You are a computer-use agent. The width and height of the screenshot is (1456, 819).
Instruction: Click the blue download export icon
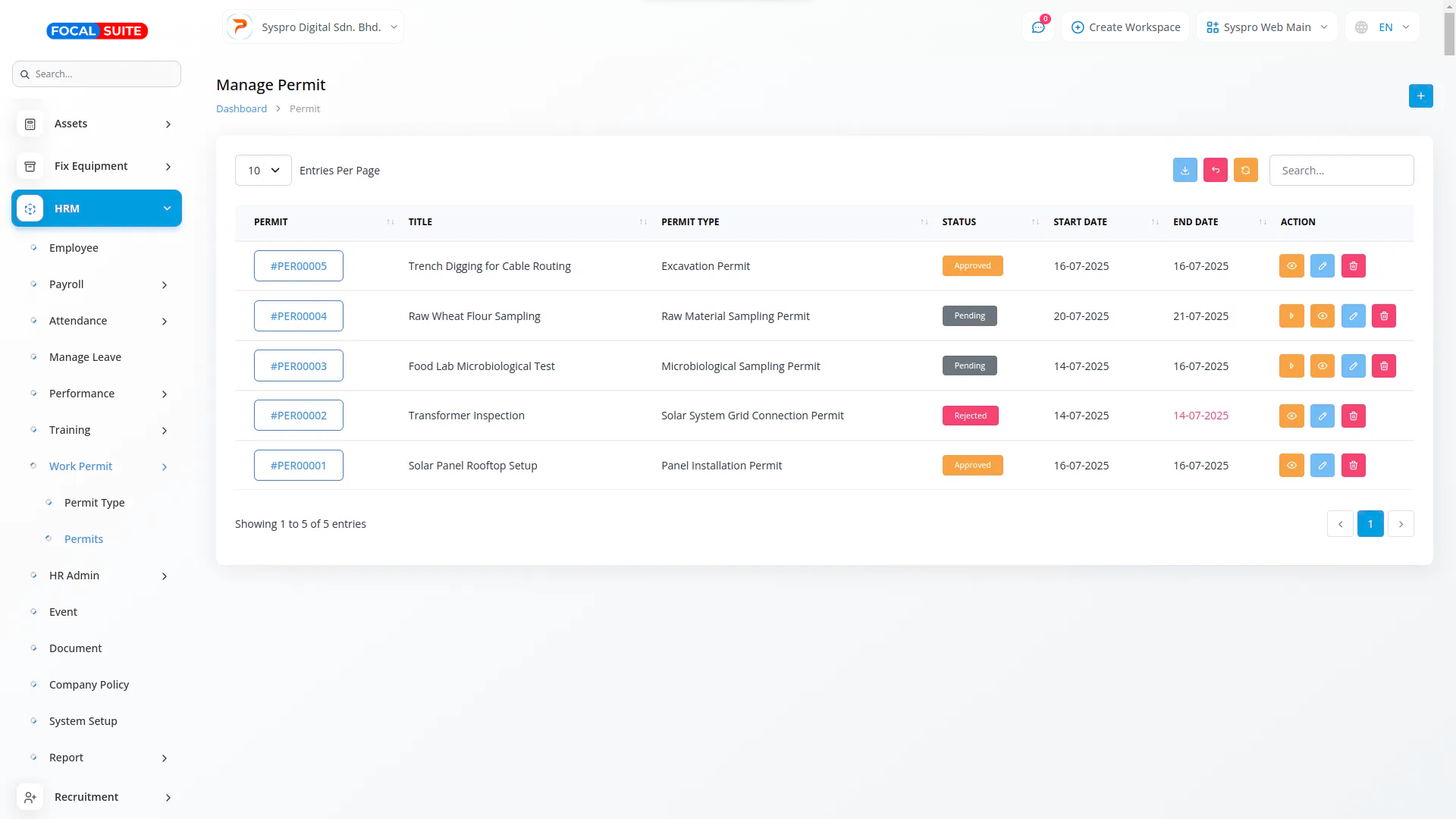(x=1185, y=171)
